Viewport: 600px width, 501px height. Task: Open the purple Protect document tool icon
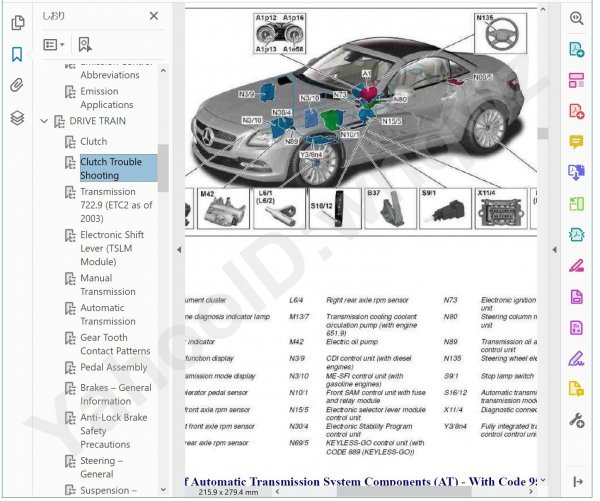coord(576,297)
